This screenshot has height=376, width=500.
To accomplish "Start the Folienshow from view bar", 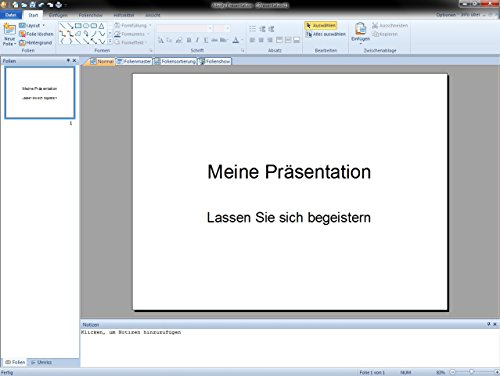I will (x=215, y=61).
